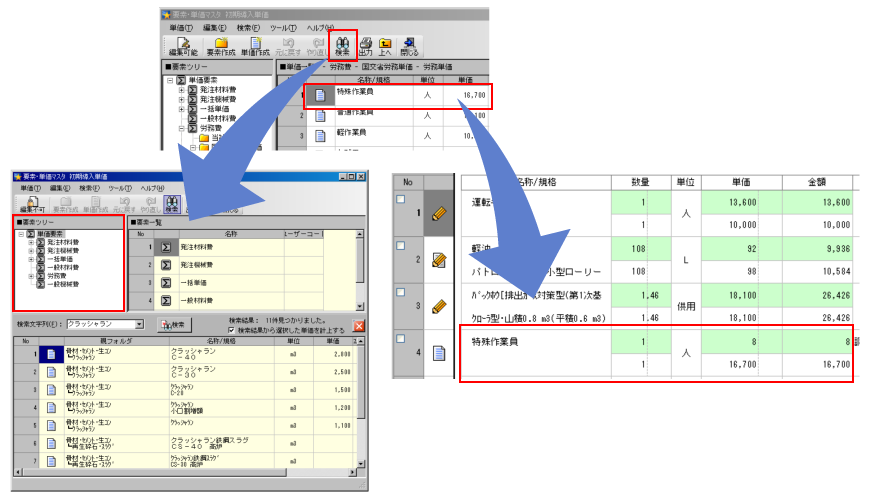Click the 単価作成 document icon

pos(255,46)
